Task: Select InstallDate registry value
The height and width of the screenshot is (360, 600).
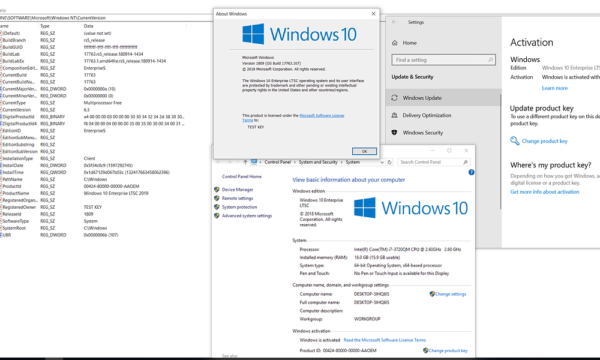Action: (13, 165)
